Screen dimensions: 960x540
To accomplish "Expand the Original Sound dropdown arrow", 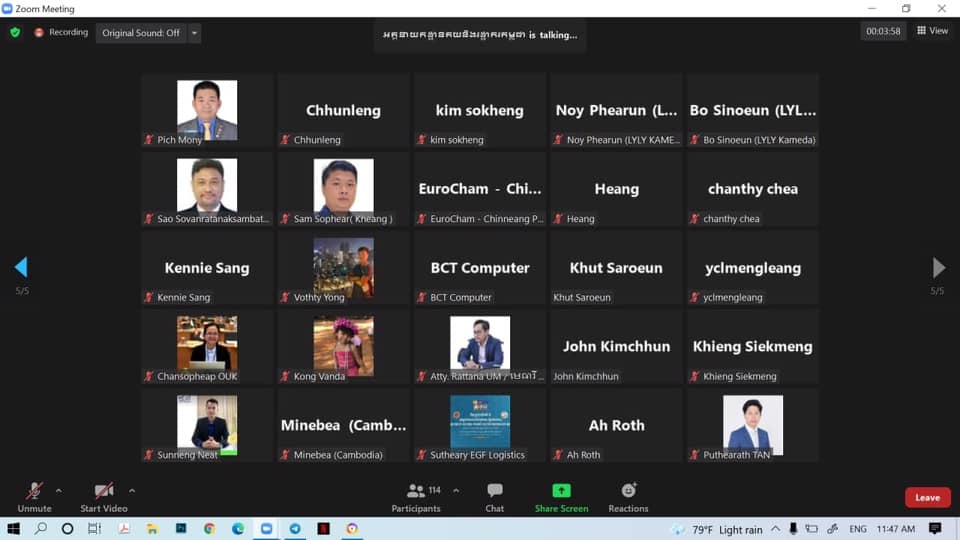I will coord(194,33).
